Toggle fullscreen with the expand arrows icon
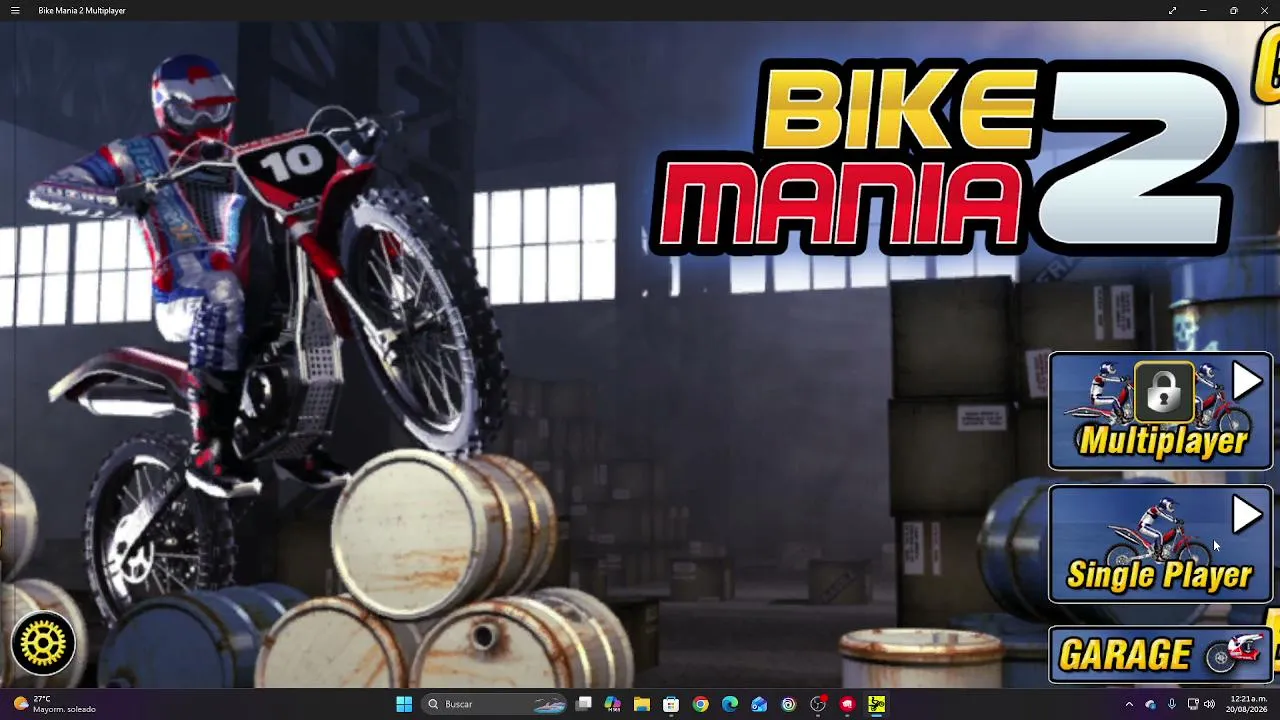Viewport: 1280px width, 720px height. [1172, 10]
